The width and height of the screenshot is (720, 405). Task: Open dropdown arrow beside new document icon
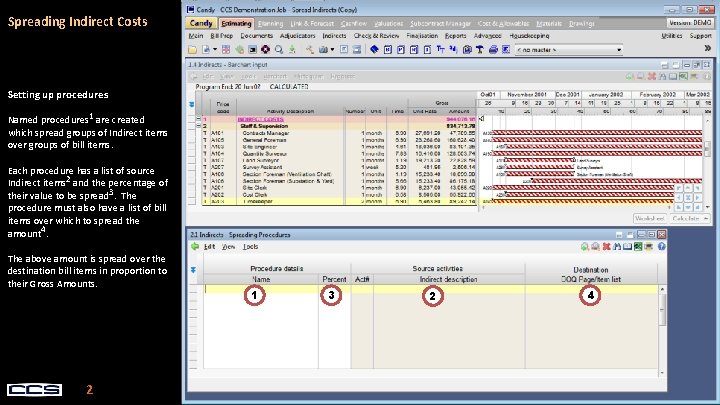point(214,50)
